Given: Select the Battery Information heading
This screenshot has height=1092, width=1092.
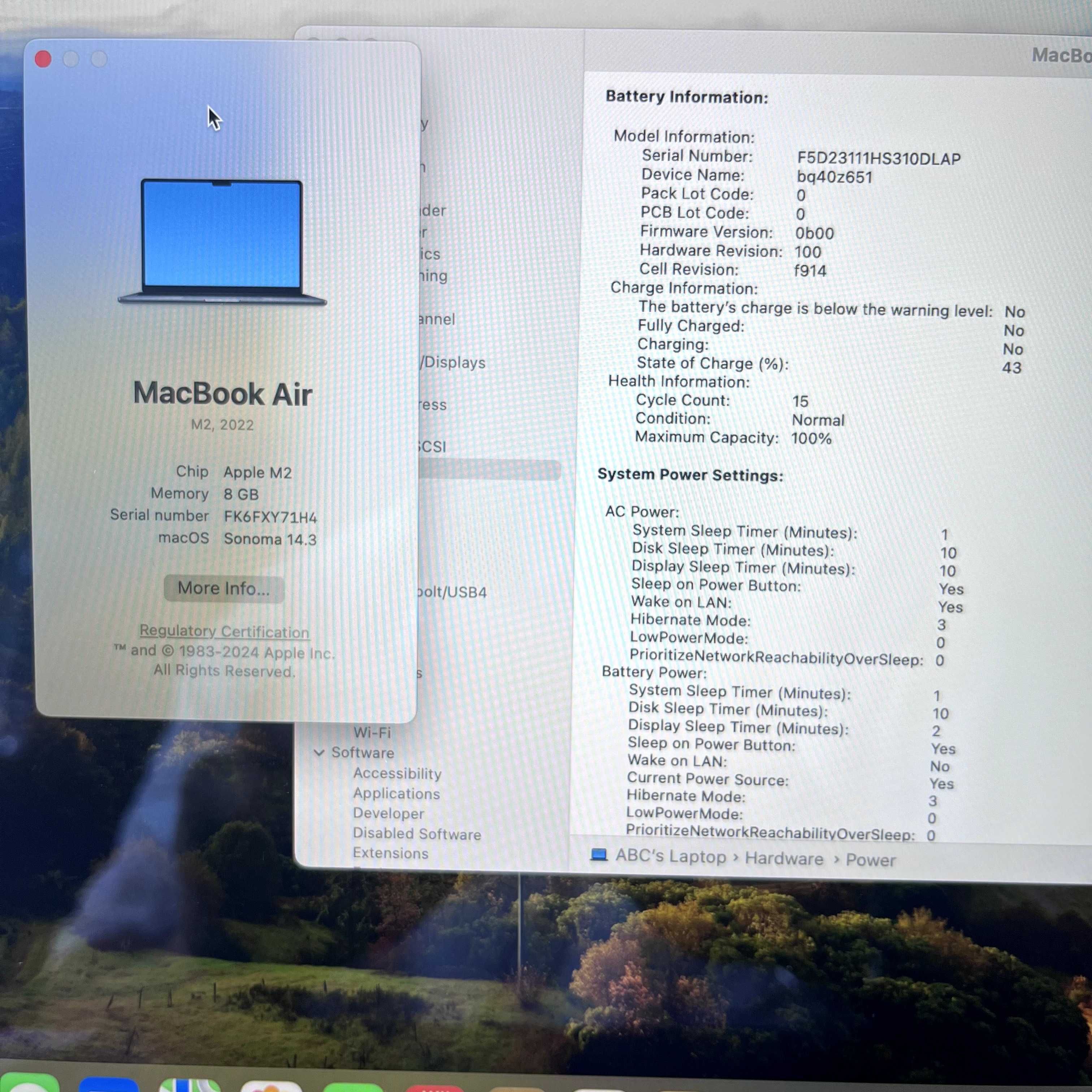Looking at the screenshot, I should pyautogui.click(x=687, y=97).
